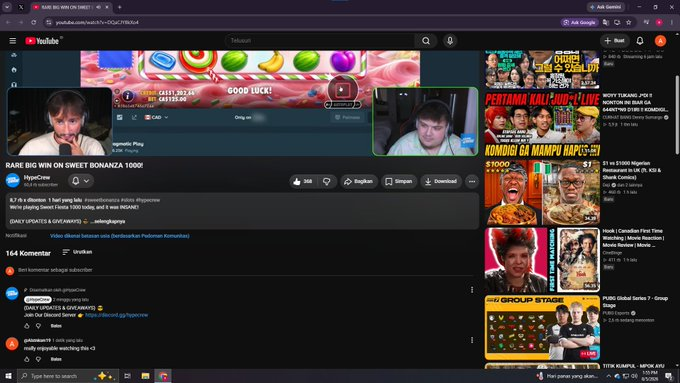Viewport: 680px width, 383px height.
Task: Click video title 'RARE BIG WIN ON SWEET BONANZA 1000!'
Action: click(74, 165)
